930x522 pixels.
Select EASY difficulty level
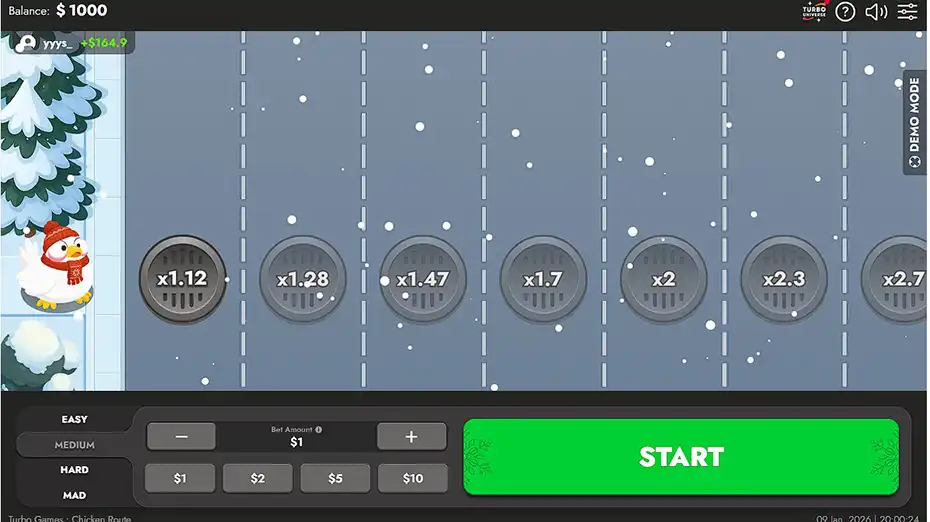[75, 420]
